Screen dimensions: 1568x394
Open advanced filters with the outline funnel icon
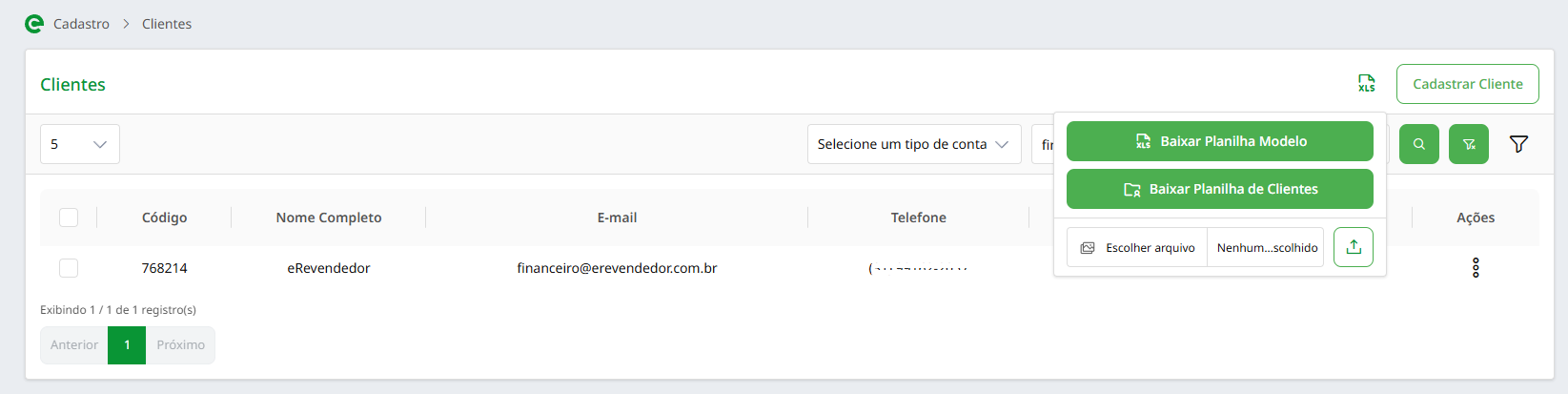1518,144
